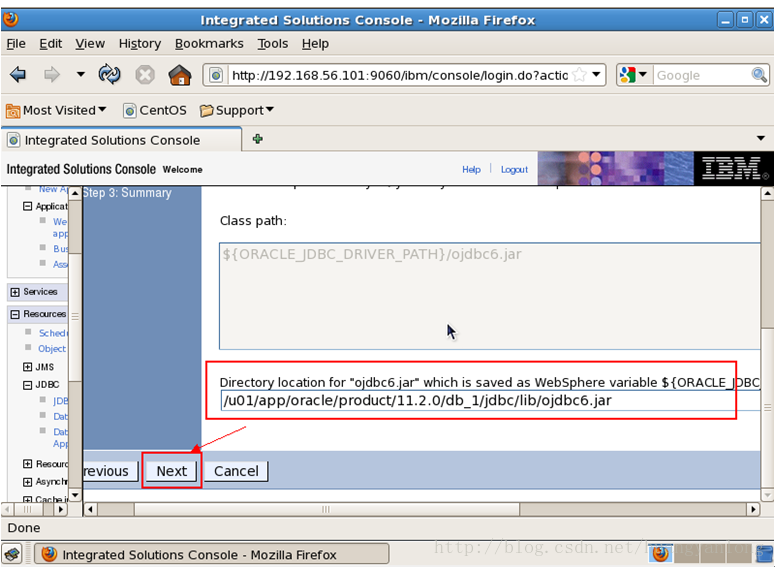
Task: Click the content area horizontal scrollbar thumb
Action: (327, 509)
